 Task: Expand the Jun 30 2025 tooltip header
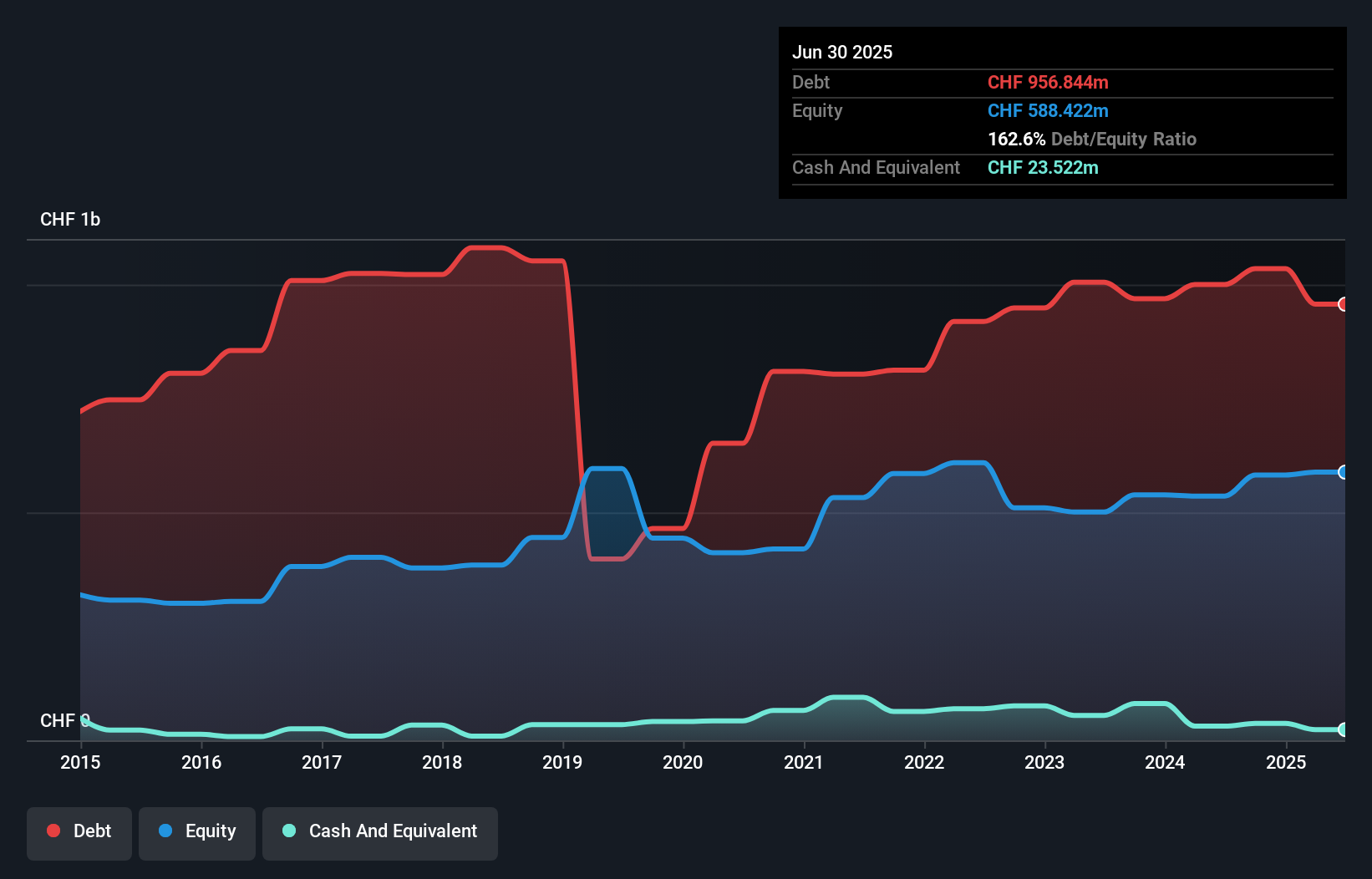click(x=842, y=52)
